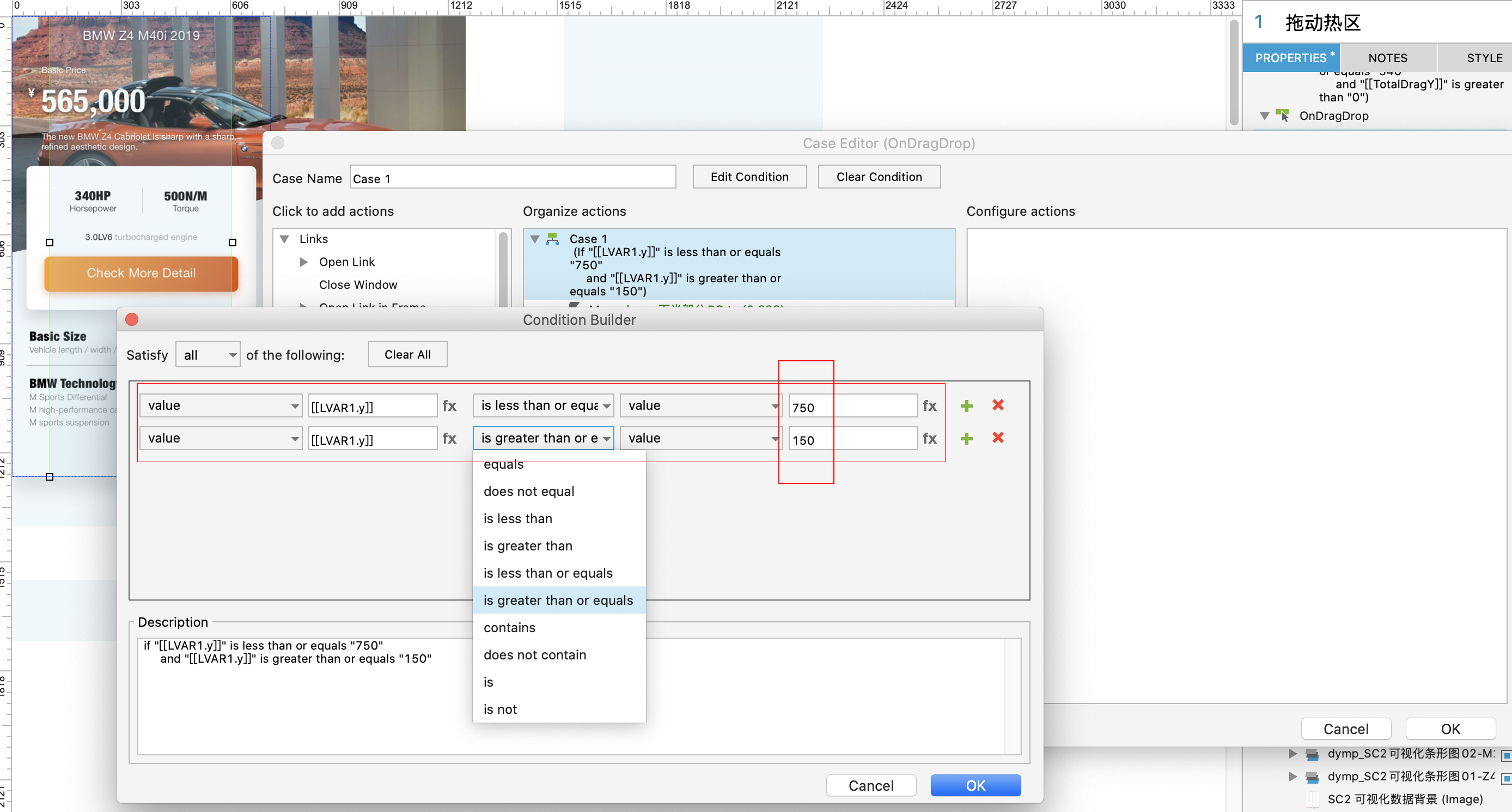The image size is (1512, 812).
Task: Click fx icon next to 750 value
Action: click(x=929, y=405)
